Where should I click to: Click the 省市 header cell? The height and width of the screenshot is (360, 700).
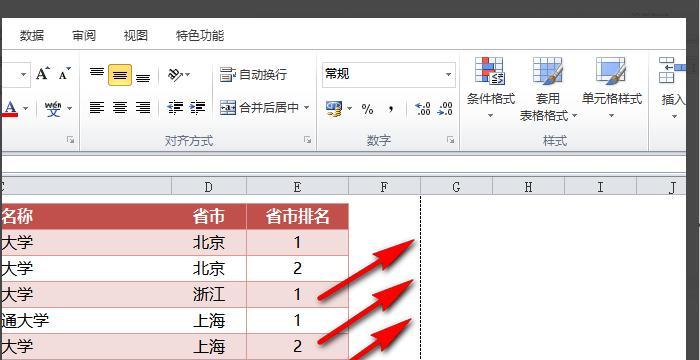coord(209,217)
